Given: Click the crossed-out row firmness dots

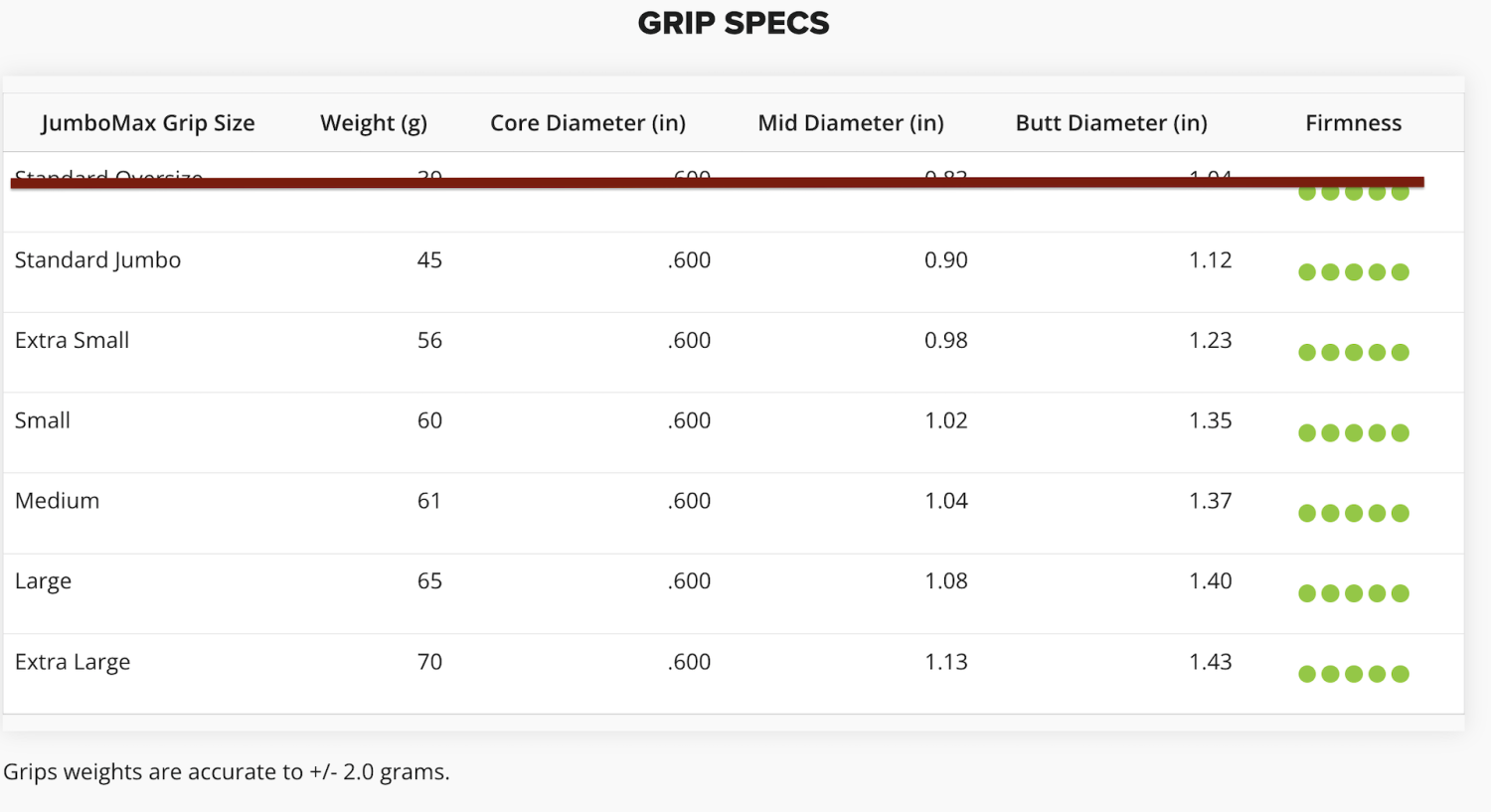Looking at the screenshot, I should 1354,194.
